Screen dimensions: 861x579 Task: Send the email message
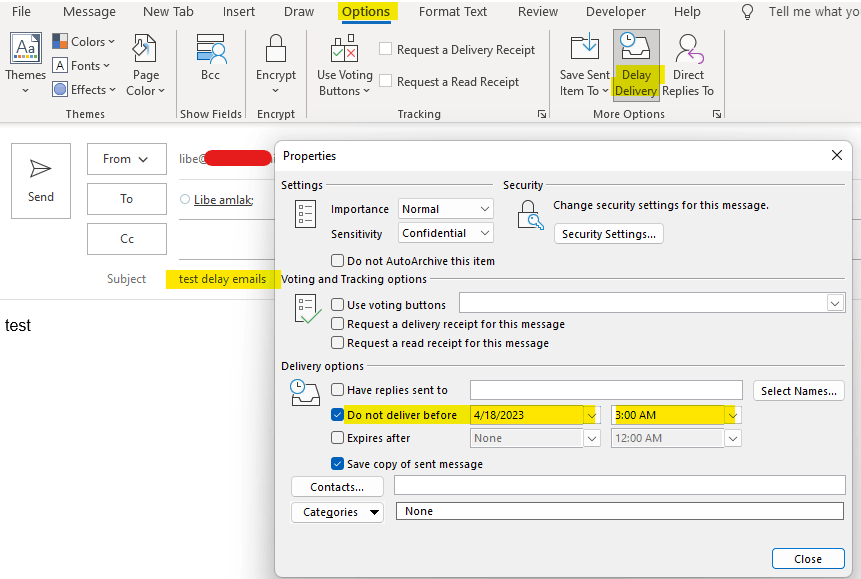[41, 181]
